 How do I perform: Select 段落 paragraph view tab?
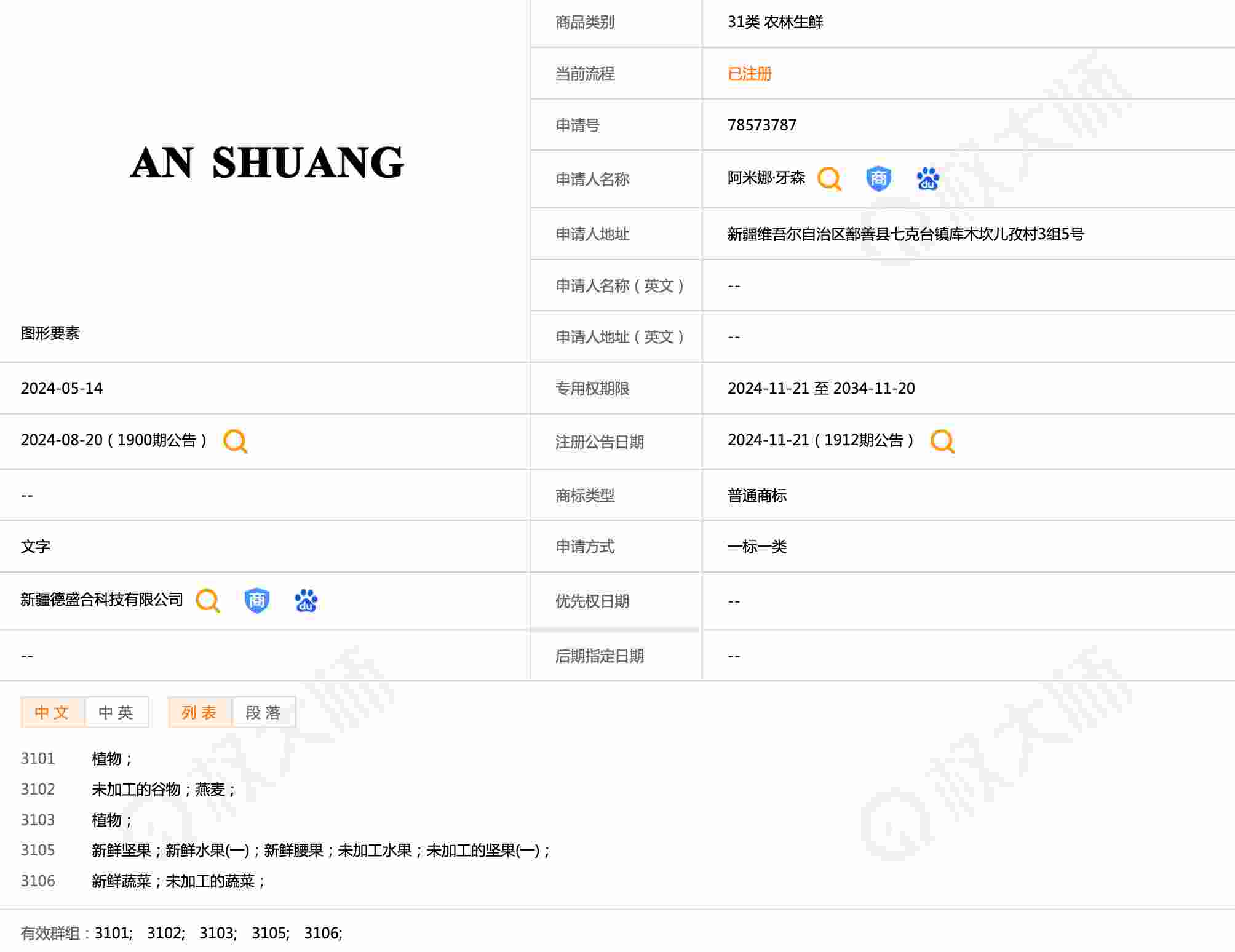(x=264, y=712)
